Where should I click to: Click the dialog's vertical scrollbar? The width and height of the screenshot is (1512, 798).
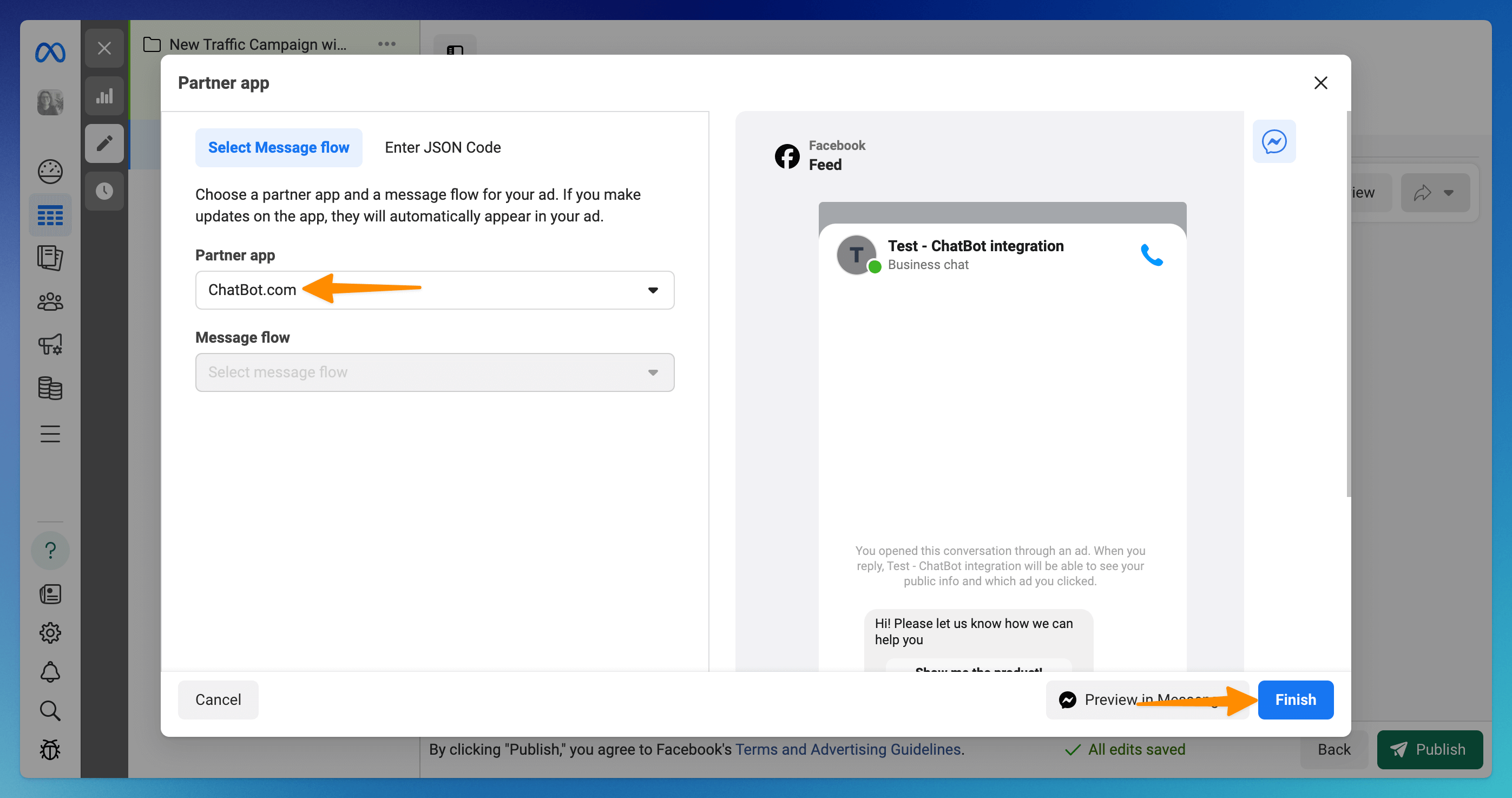1348,304
